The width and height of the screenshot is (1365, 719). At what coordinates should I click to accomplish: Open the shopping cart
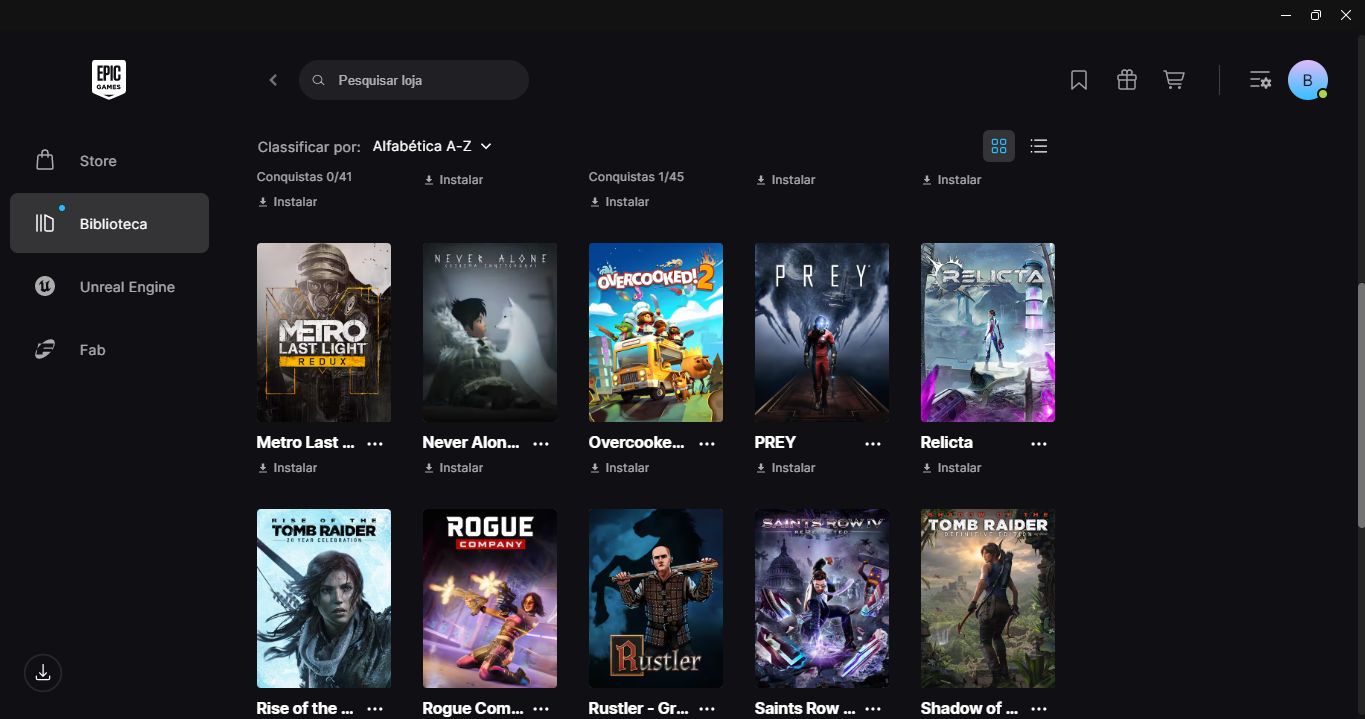[x=1174, y=80]
